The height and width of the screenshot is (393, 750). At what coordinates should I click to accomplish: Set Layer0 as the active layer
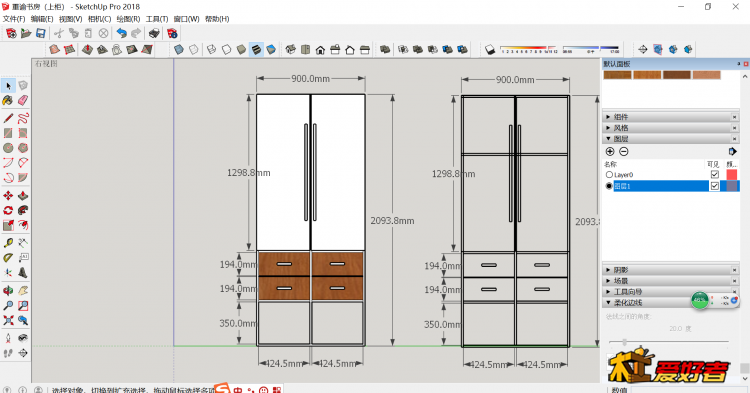609,175
